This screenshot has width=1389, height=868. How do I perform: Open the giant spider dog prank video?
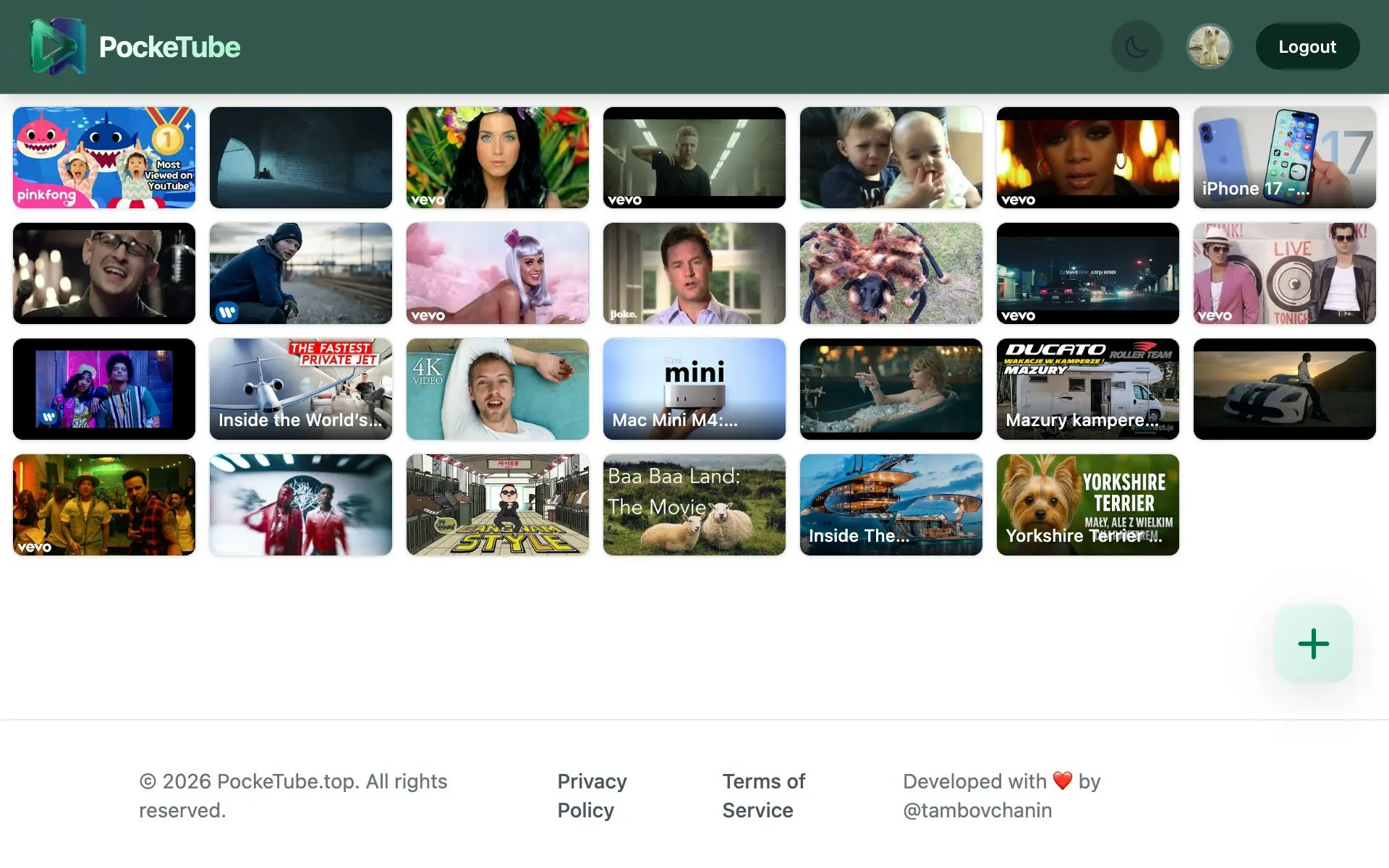tap(891, 273)
